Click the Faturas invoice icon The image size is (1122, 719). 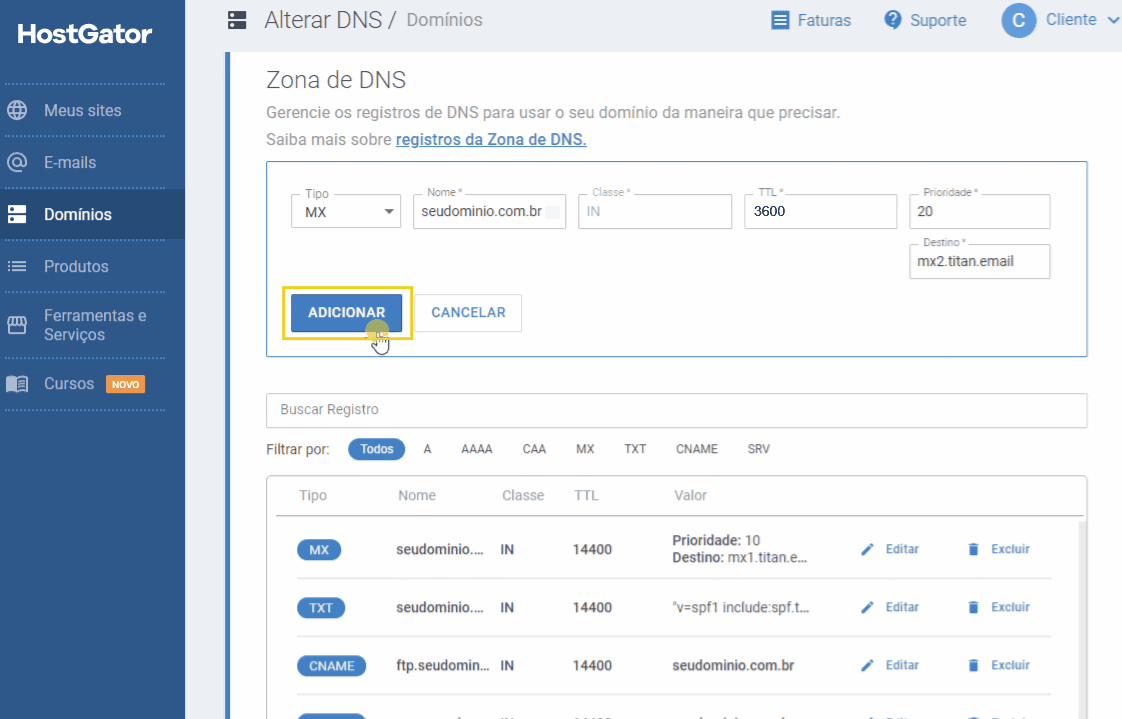coord(780,20)
